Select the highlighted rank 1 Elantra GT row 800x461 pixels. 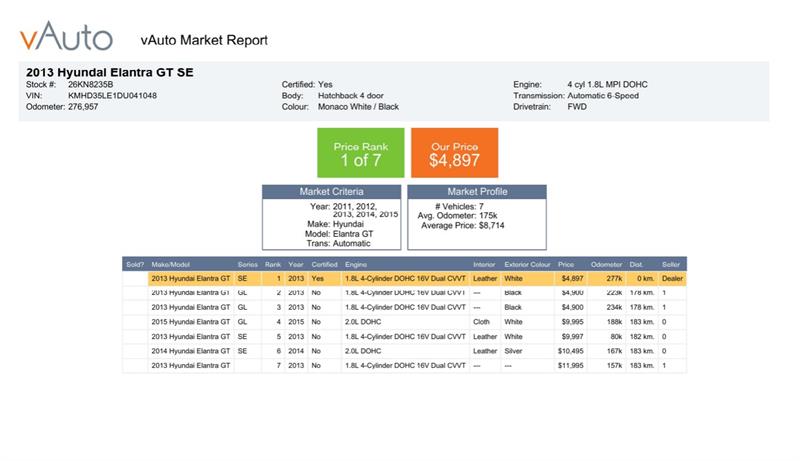coord(404,279)
